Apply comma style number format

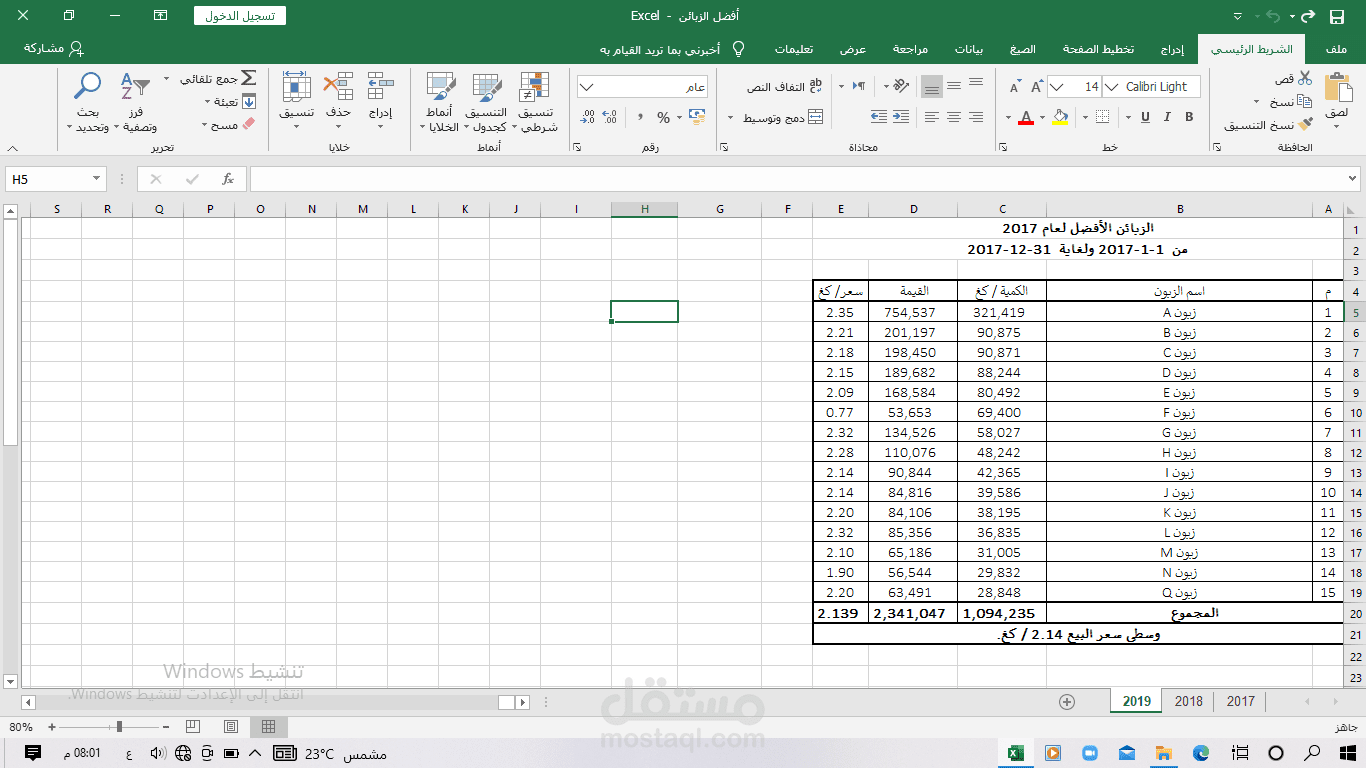point(639,118)
